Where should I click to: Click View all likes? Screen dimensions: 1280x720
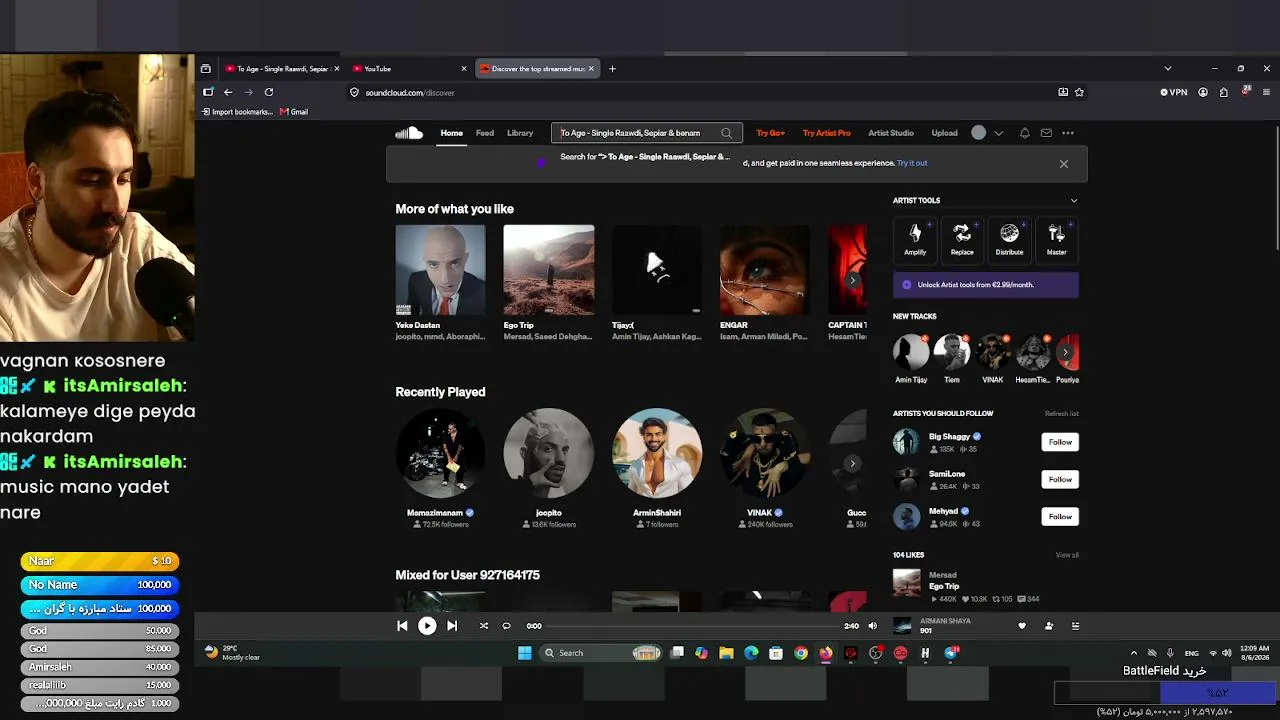point(1067,555)
